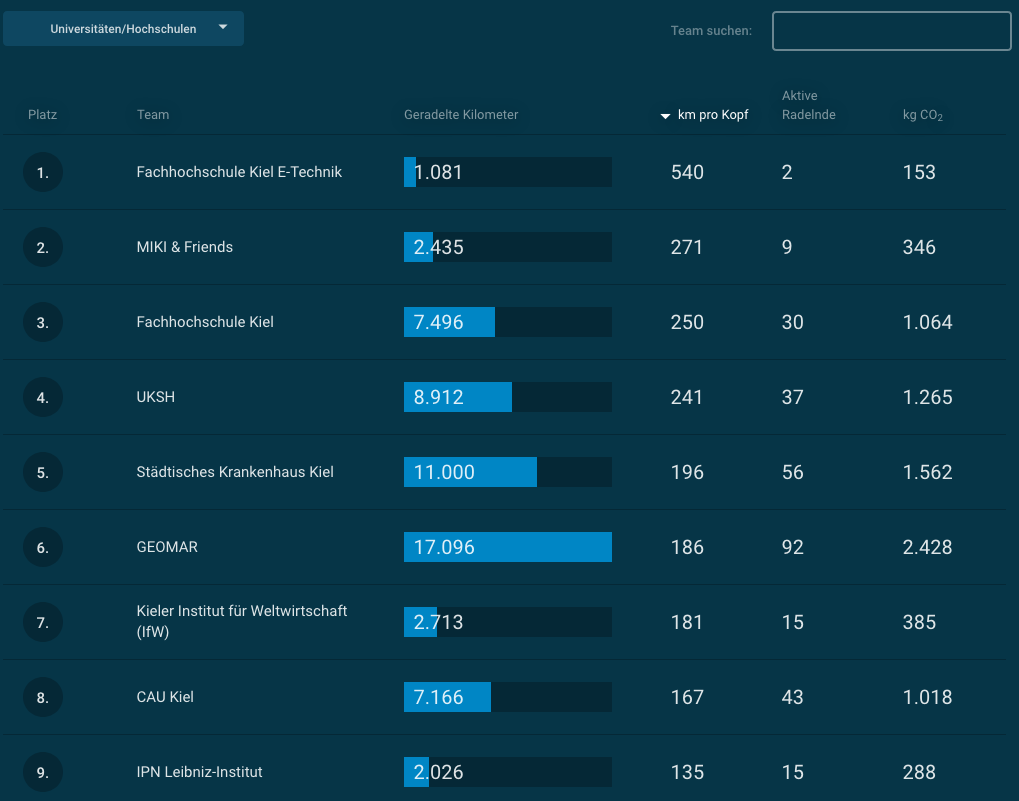Sort by km pro Kopf column

click(x=712, y=115)
